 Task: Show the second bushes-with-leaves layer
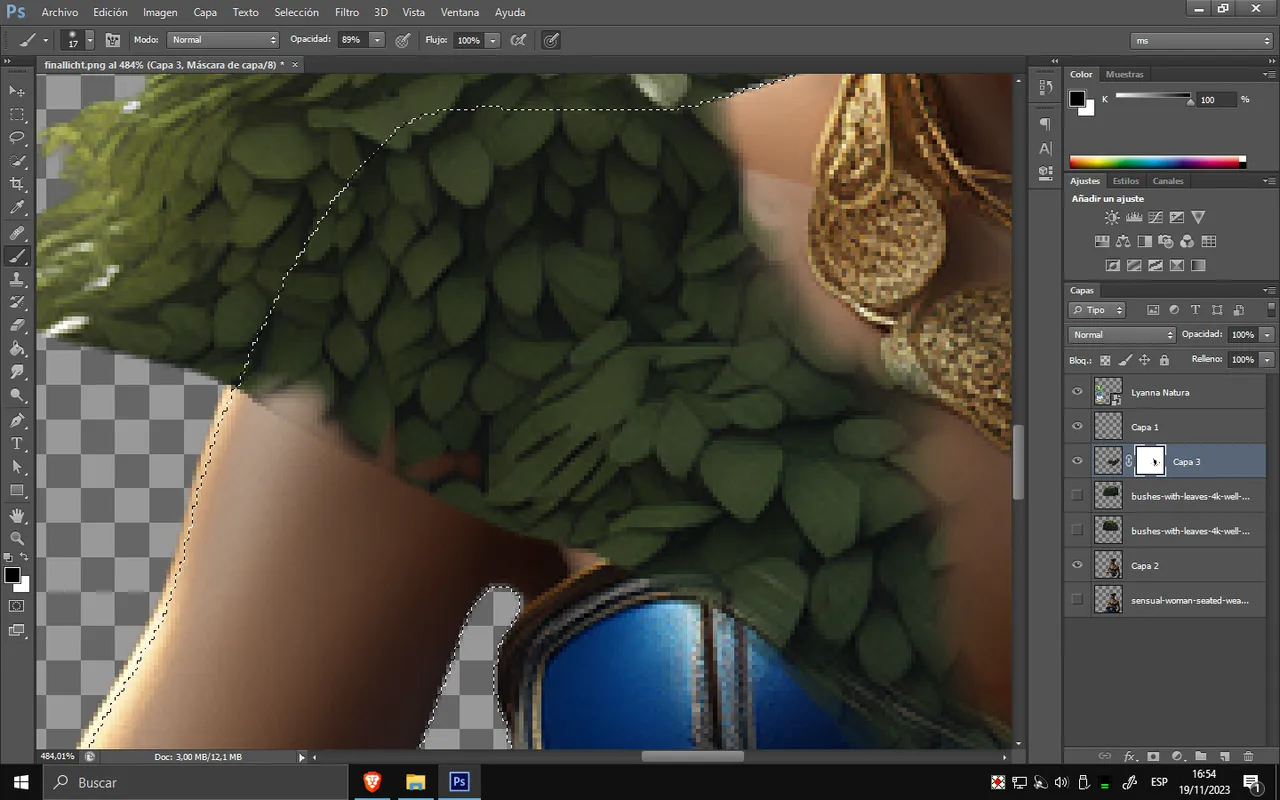(x=1077, y=530)
